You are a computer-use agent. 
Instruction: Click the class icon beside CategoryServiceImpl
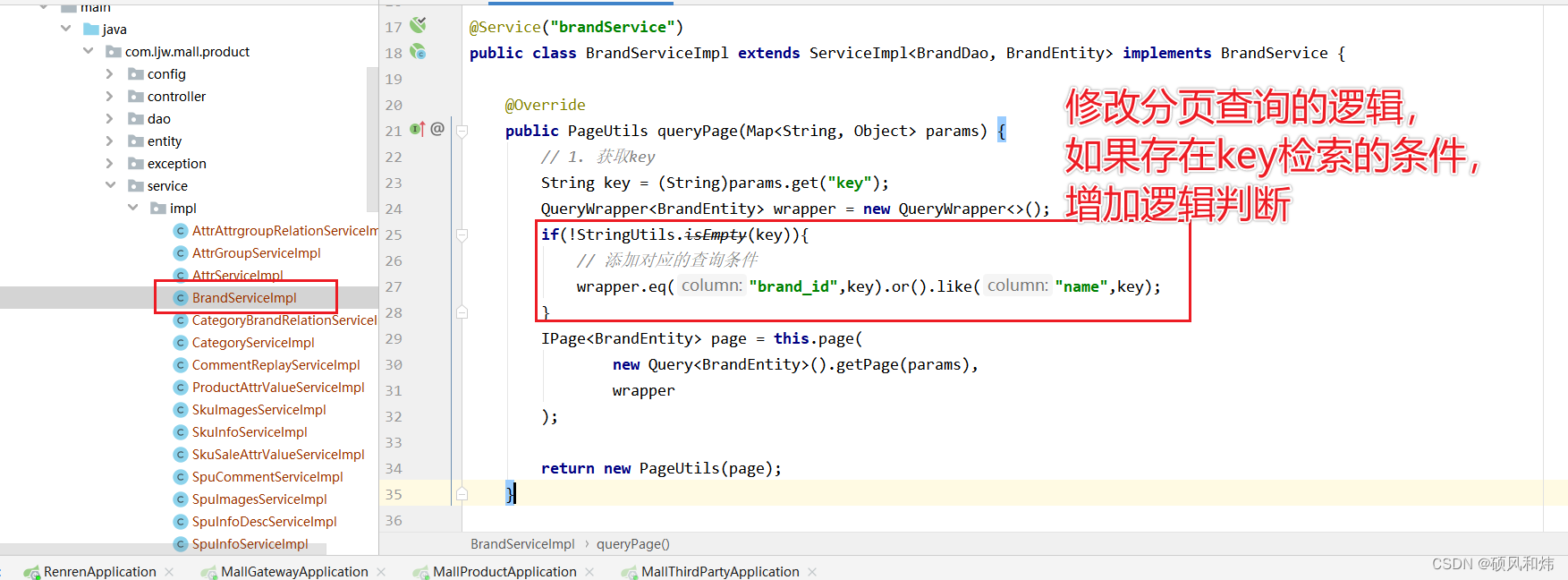click(181, 343)
